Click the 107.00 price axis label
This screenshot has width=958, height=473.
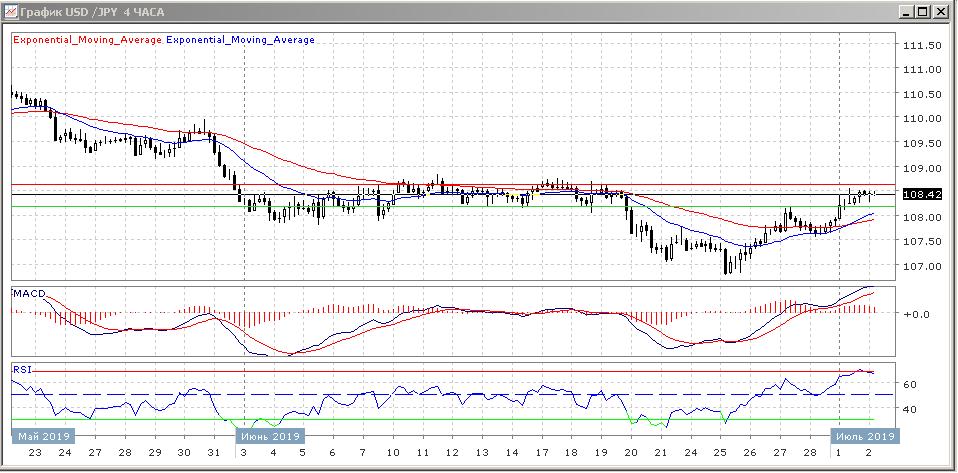[920, 266]
